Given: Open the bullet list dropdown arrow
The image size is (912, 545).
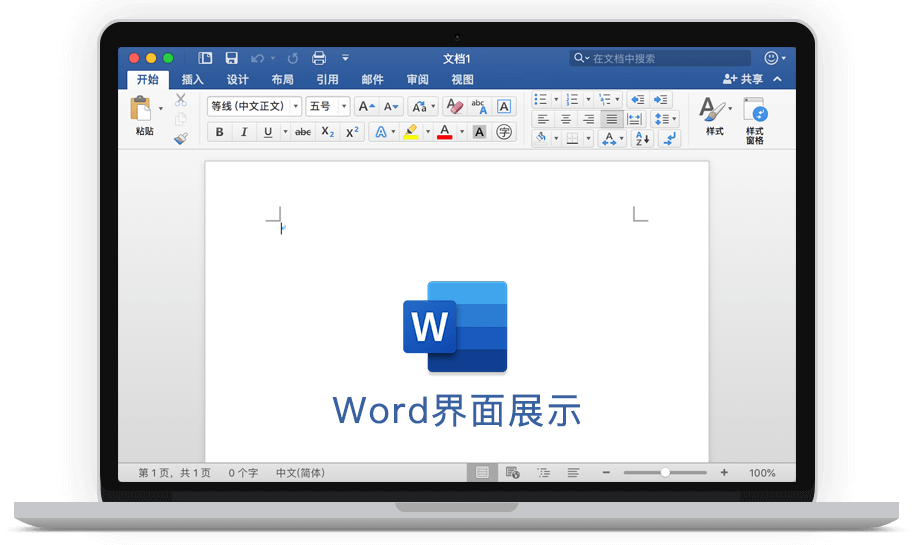Looking at the screenshot, I should tap(555, 99).
